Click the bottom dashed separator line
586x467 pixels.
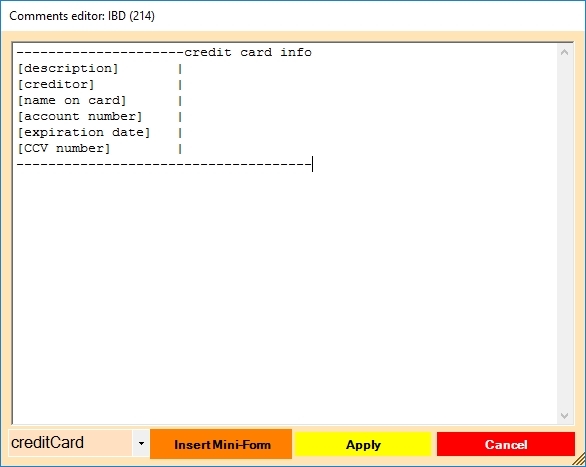(x=164, y=164)
